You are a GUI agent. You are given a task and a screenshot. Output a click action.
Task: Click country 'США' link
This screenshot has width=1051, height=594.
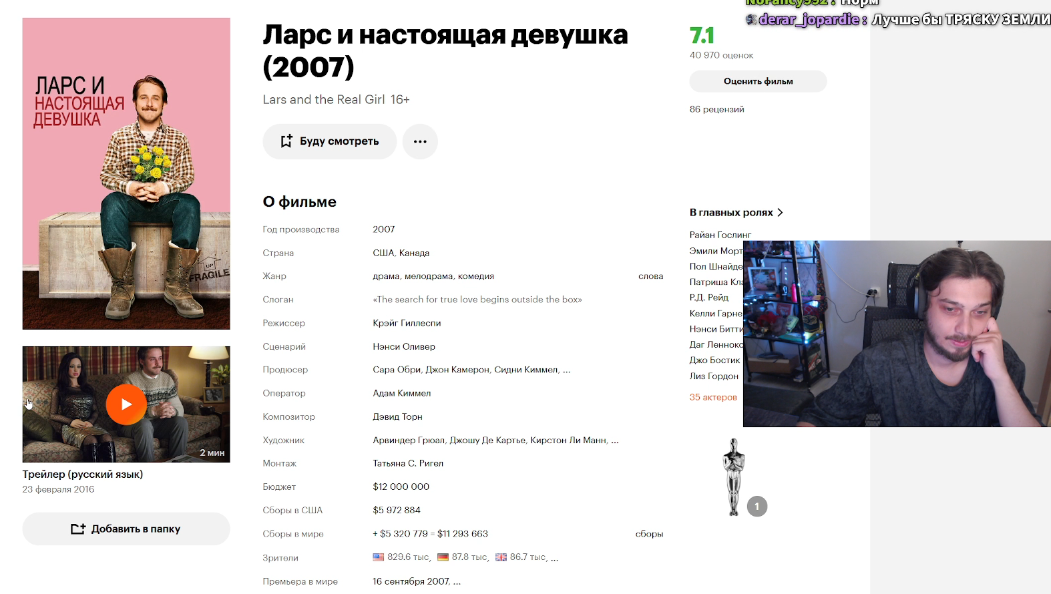click(383, 253)
